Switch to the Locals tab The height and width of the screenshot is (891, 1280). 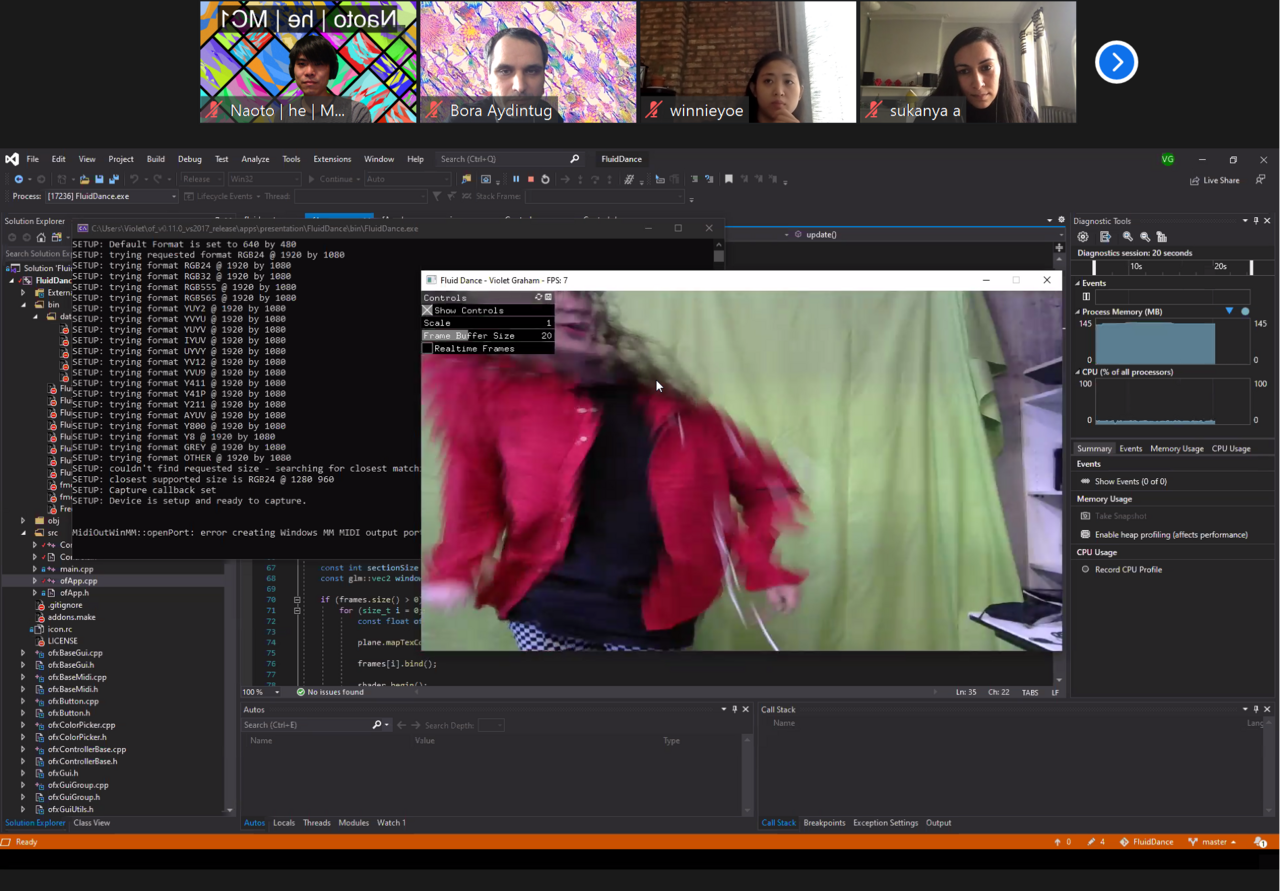click(x=284, y=823)
